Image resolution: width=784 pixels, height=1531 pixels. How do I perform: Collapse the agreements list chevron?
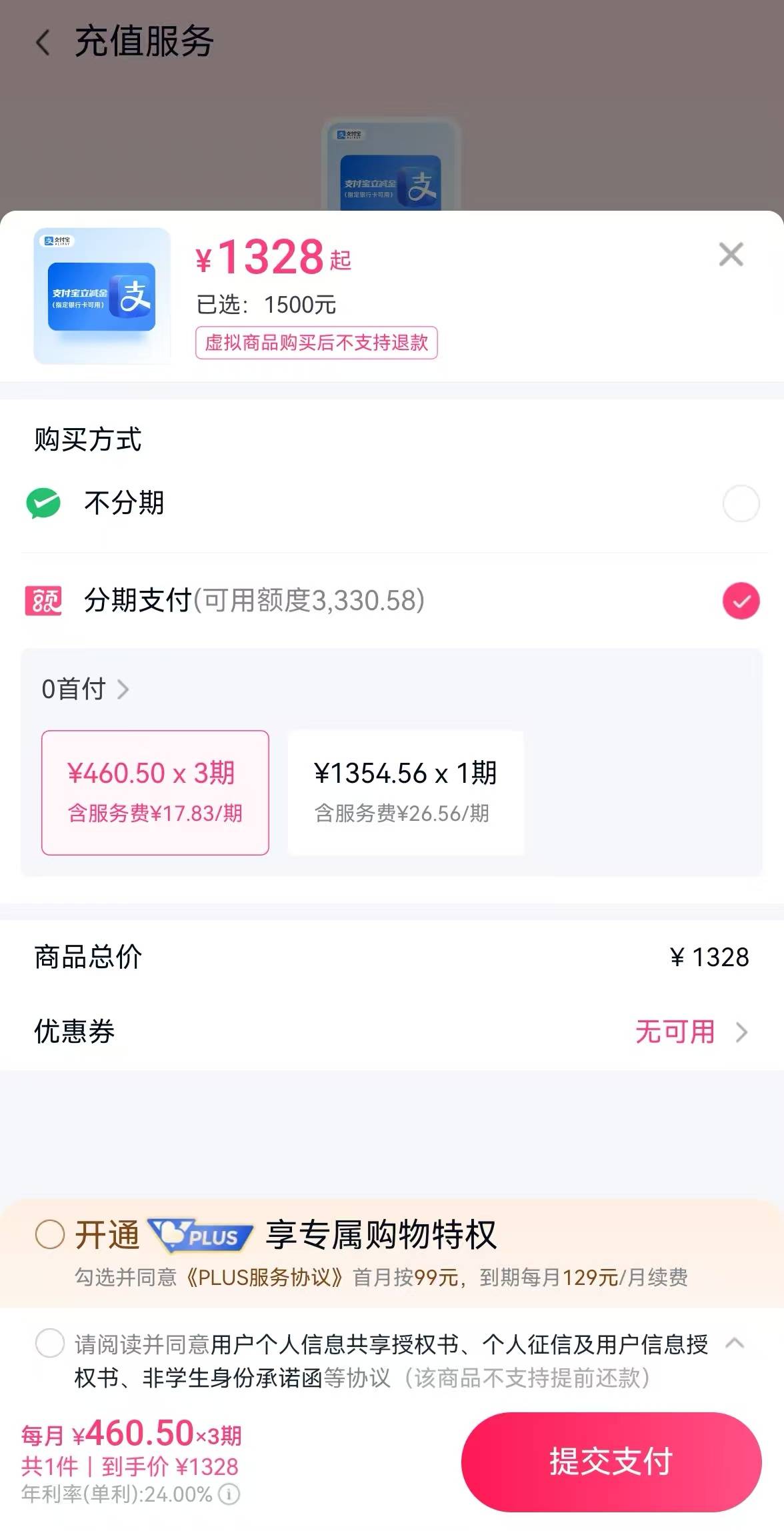click(x=734, y=1343)
